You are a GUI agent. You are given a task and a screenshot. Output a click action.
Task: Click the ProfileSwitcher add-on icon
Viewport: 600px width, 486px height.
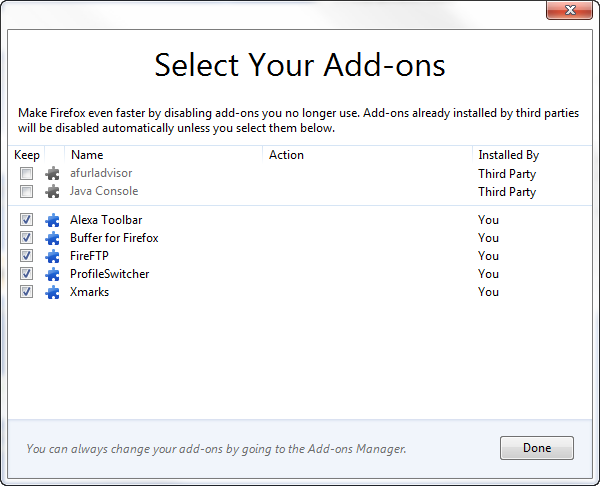pos(52,274)
